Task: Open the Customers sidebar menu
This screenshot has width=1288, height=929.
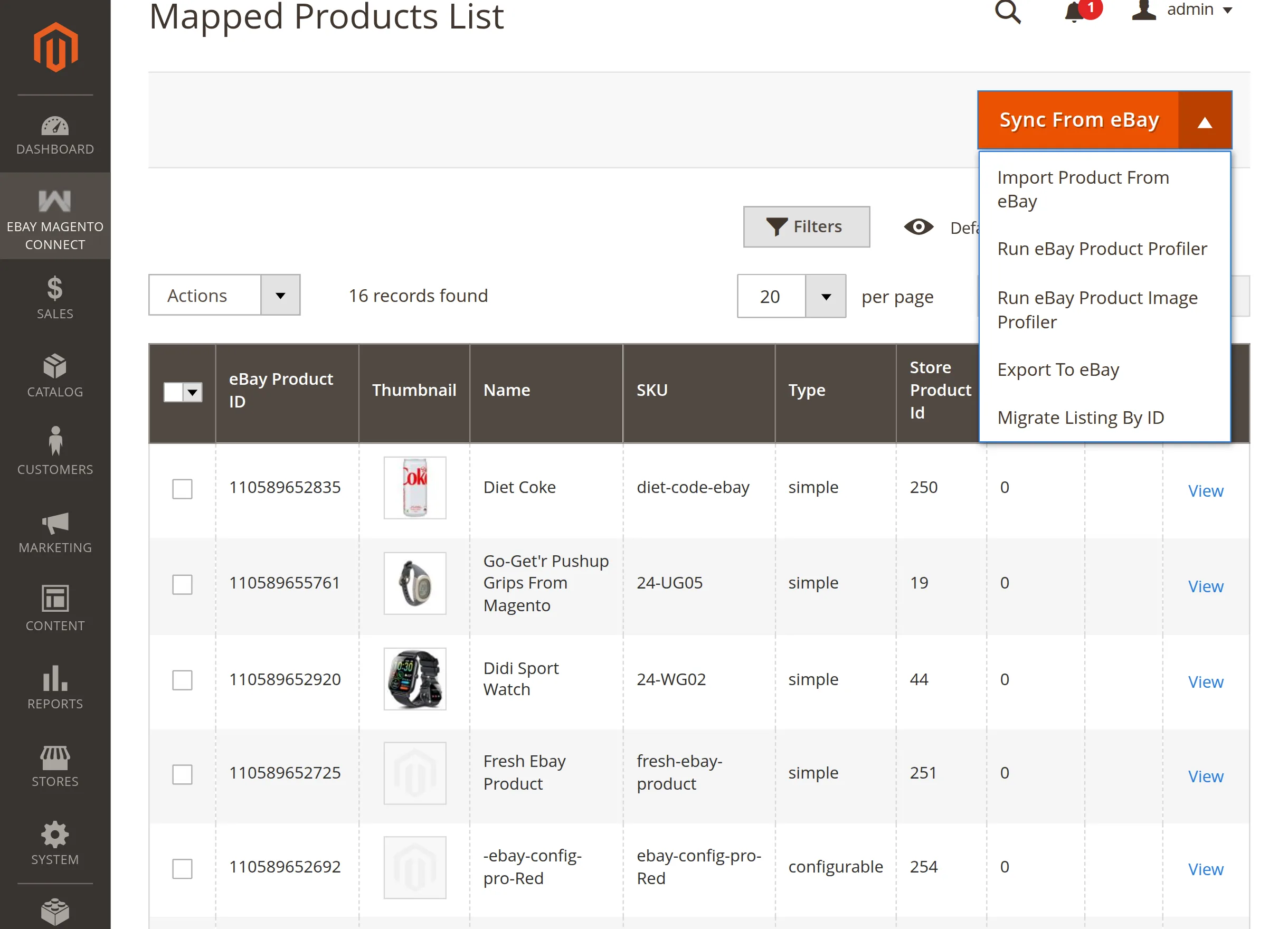Action: click(x=55, y=451)
